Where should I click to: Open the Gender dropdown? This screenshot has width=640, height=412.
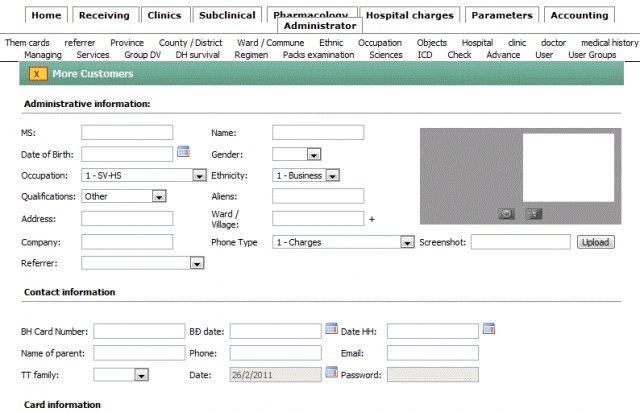pos(313,154)
